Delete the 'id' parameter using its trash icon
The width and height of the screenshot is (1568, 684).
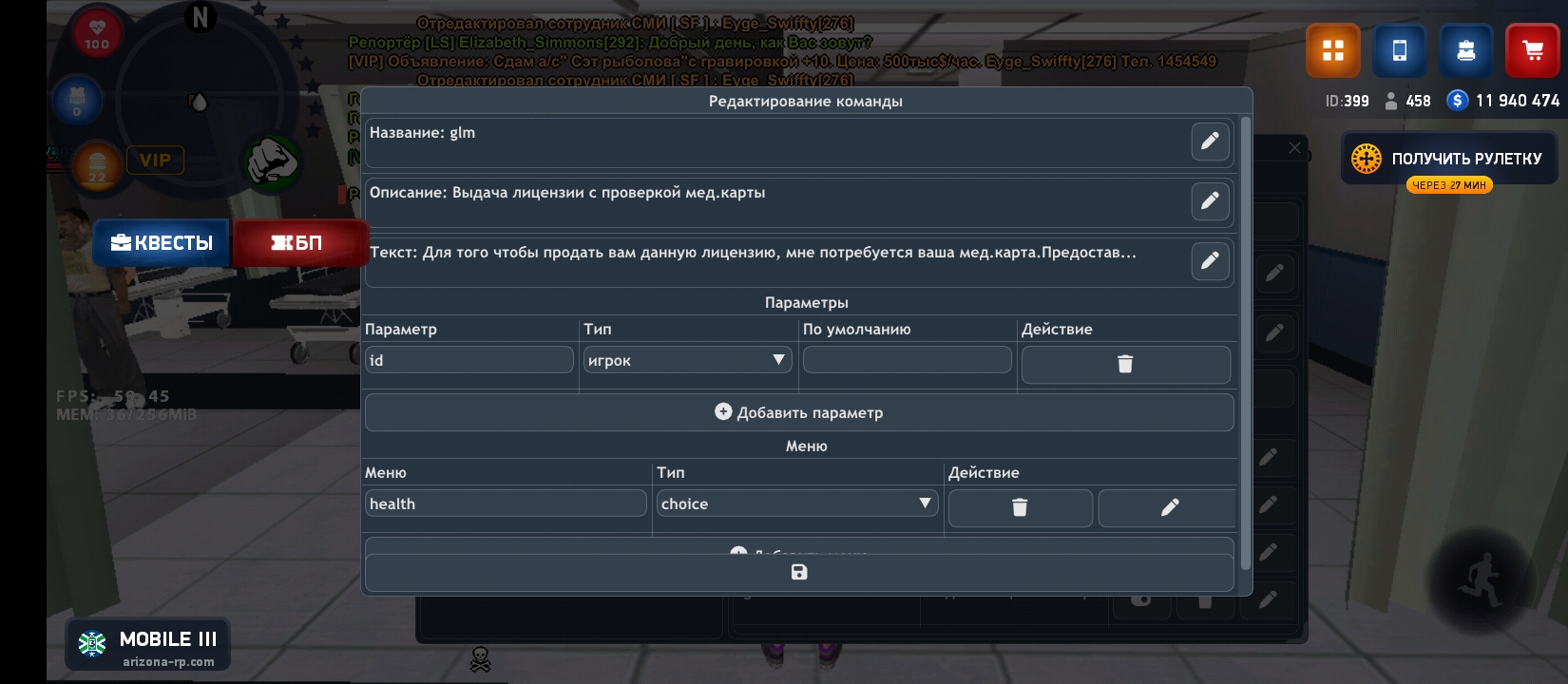(x=1125, y=364)
